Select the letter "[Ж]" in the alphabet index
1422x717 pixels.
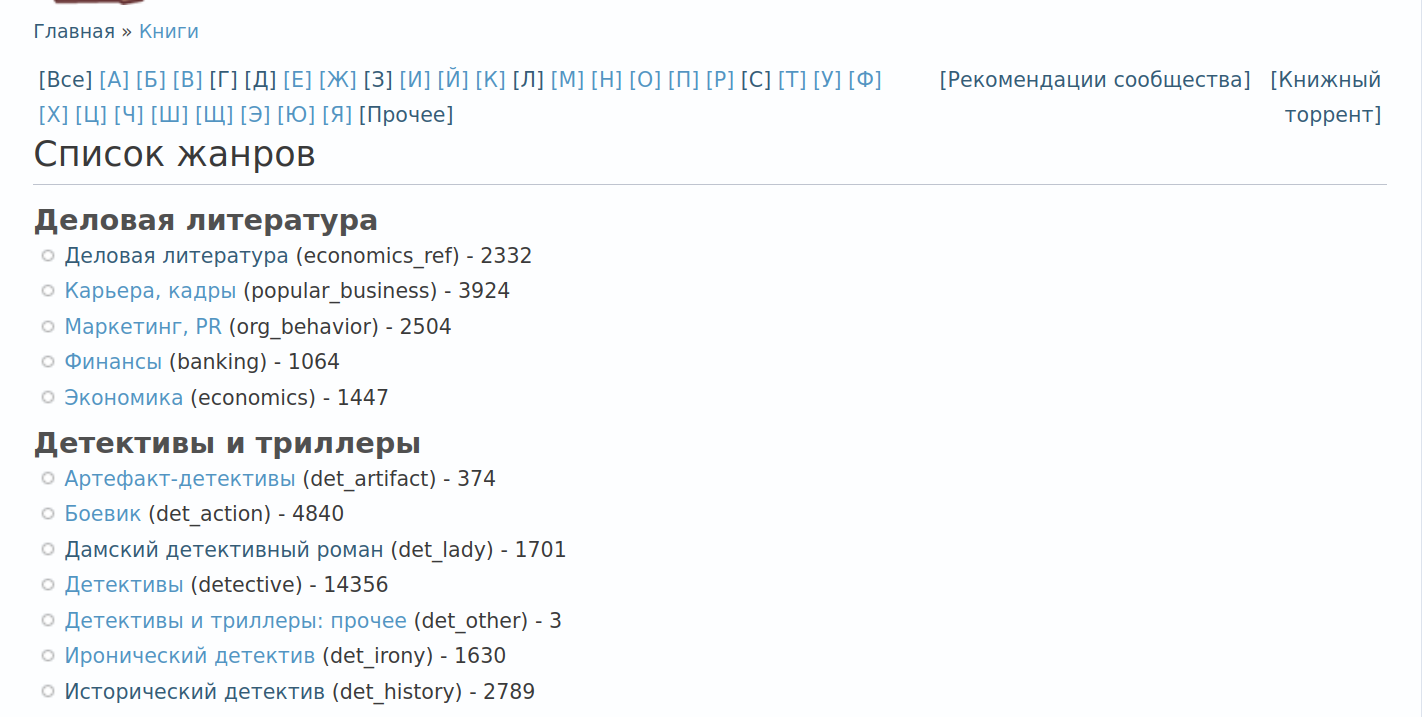tap(338, 79)
